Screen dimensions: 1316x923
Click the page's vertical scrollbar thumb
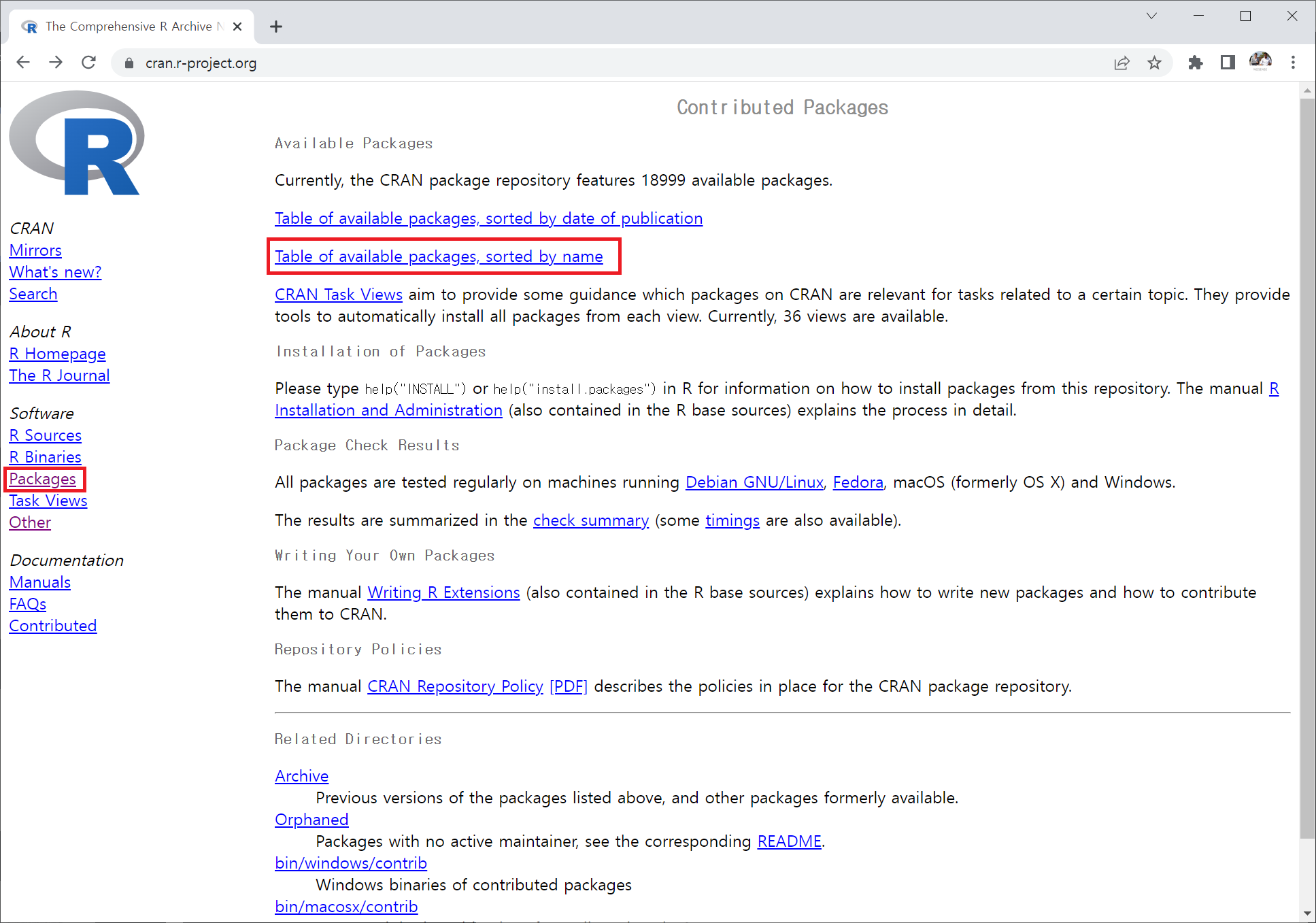[x=1307, y=469]
